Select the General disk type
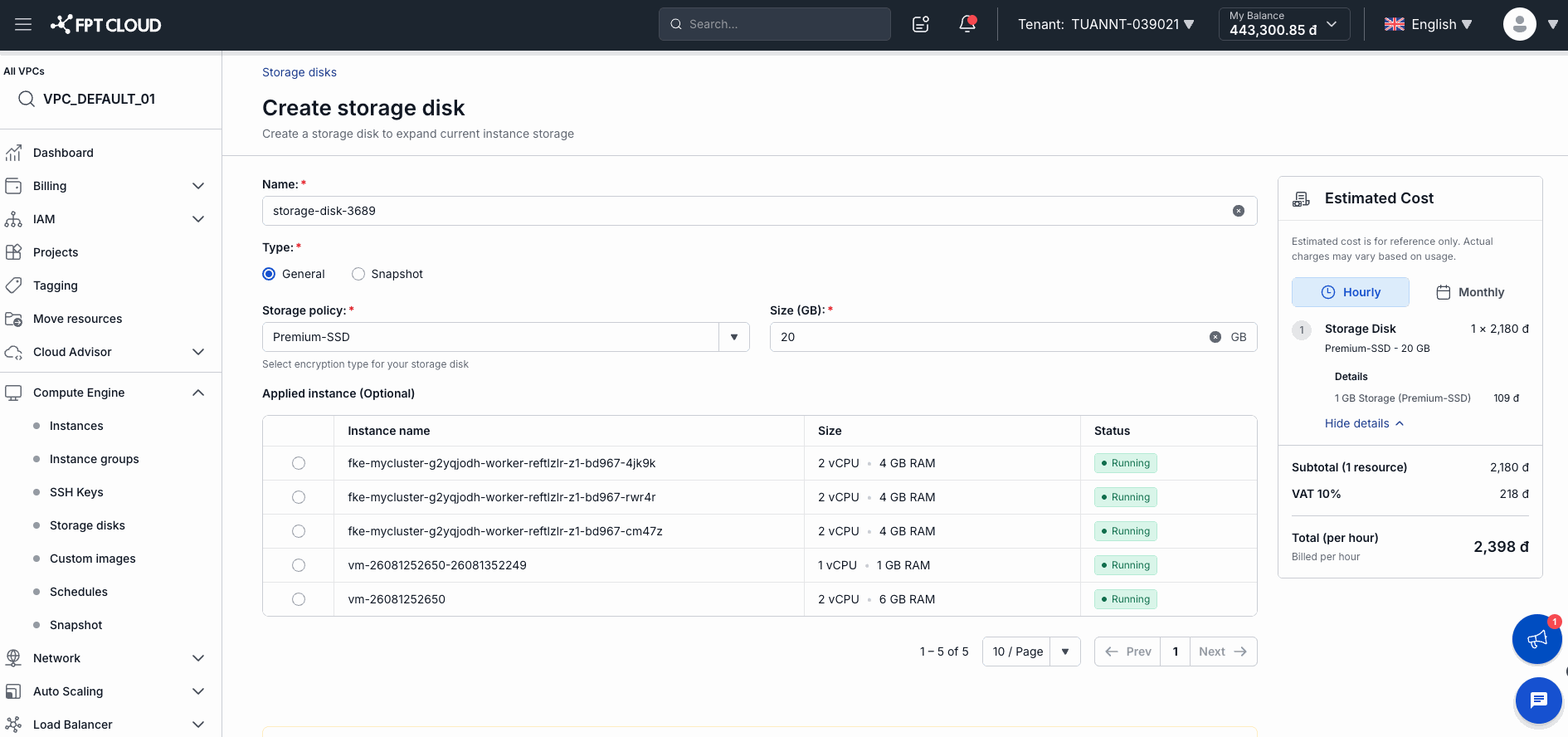 point(269,274)
